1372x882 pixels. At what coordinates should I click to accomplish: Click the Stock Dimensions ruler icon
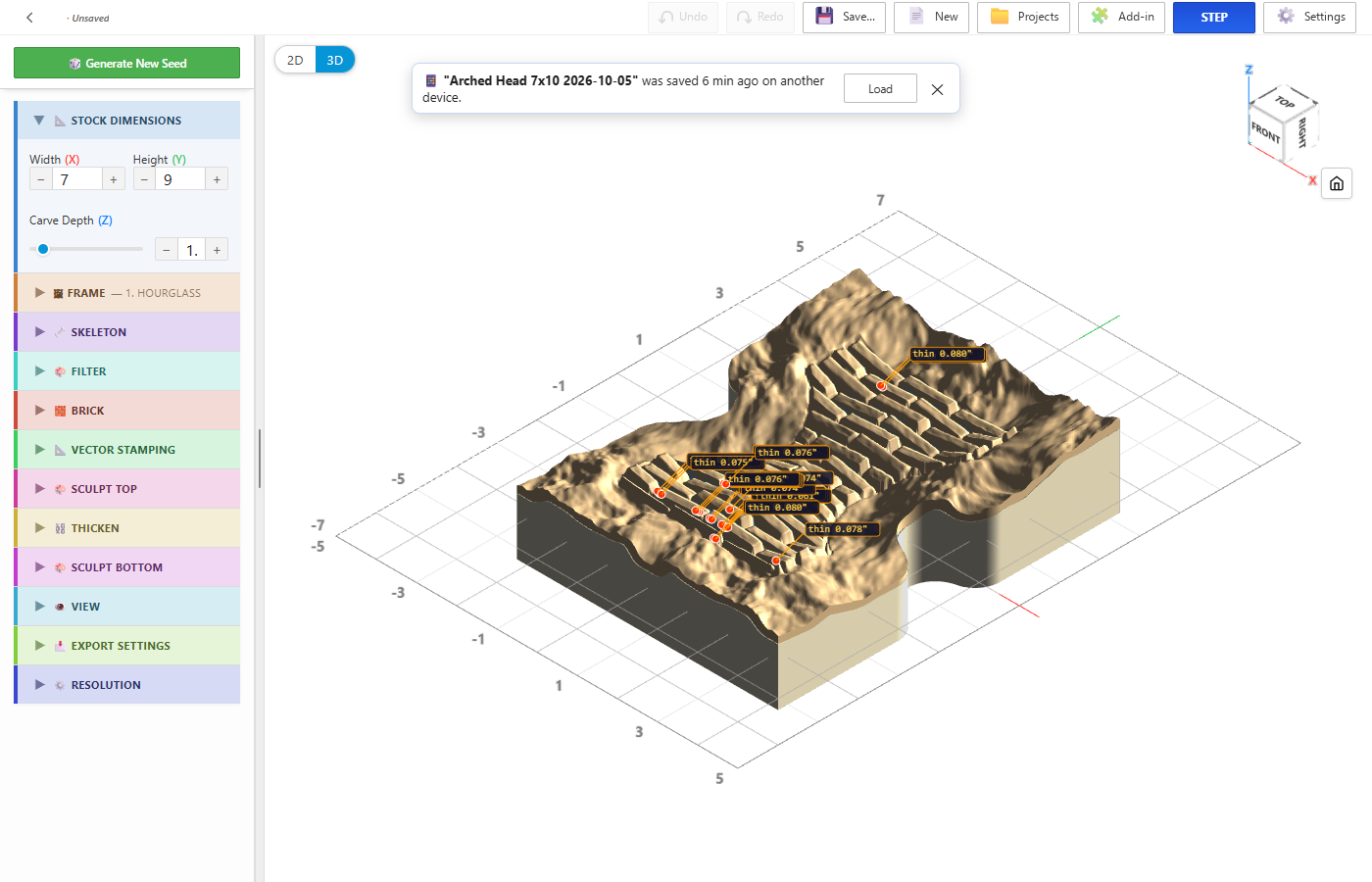pyautogui.click(x=60, y=121)
